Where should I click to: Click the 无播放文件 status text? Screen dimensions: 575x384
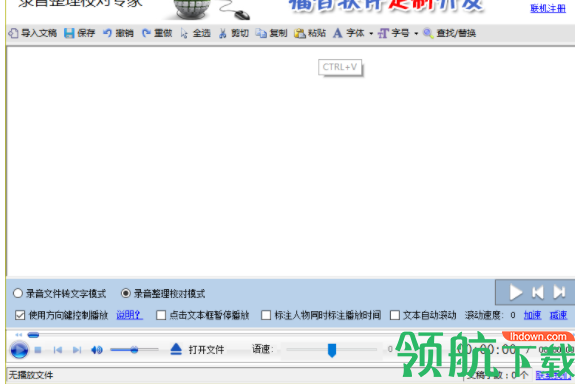pos(31,375)
